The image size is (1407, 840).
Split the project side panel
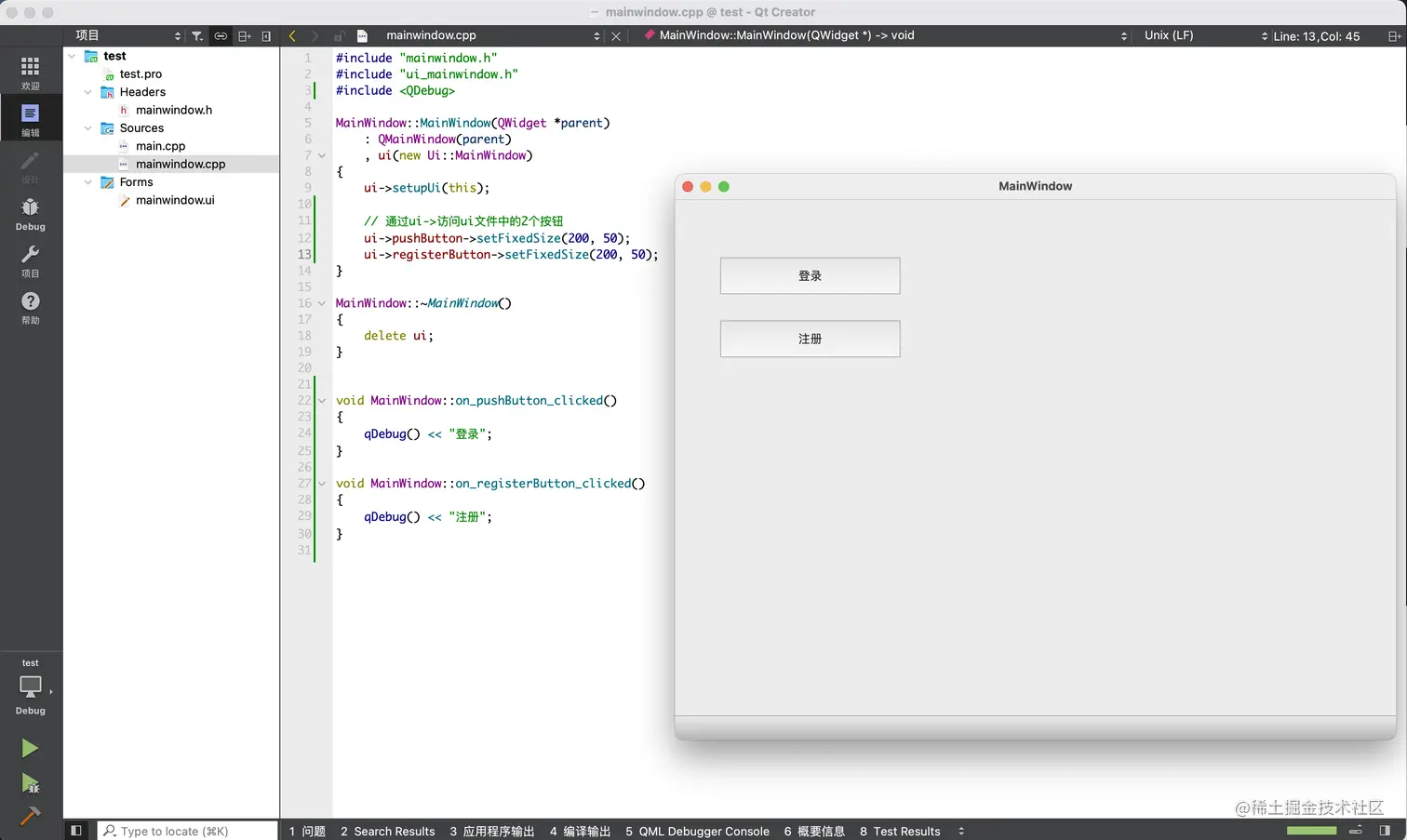click(x=245, y=36)
